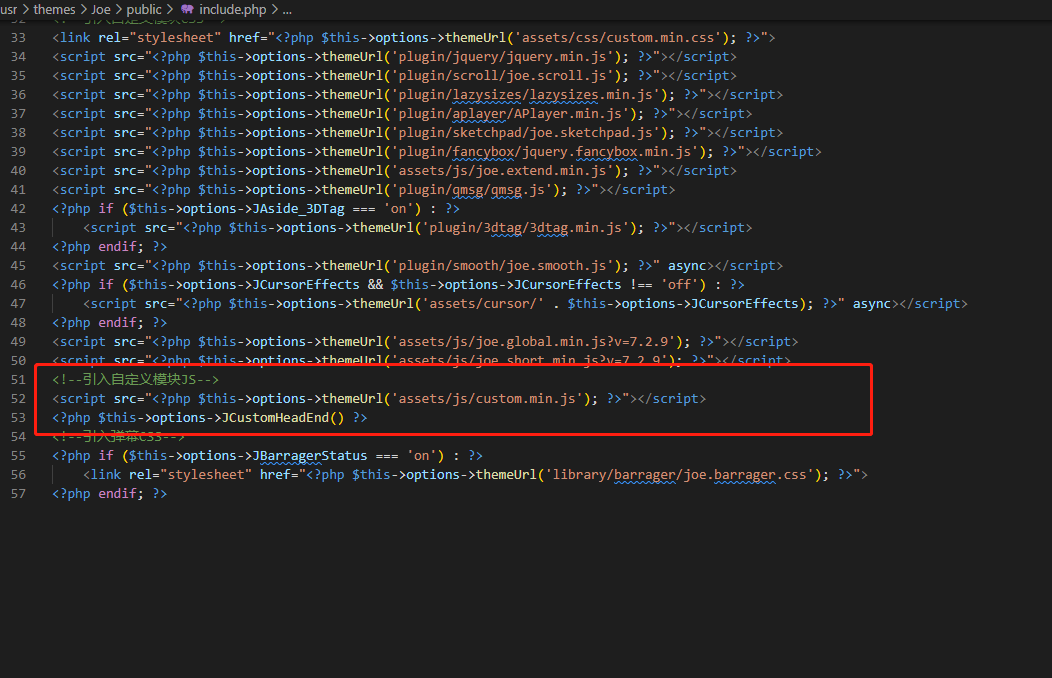
Task: Click 'endif' keyword on line 48
Action: (117, 323)
